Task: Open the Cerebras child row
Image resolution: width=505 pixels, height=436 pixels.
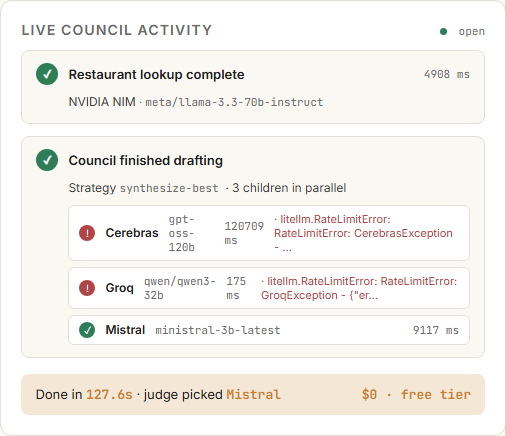Action: click(269, 233)
